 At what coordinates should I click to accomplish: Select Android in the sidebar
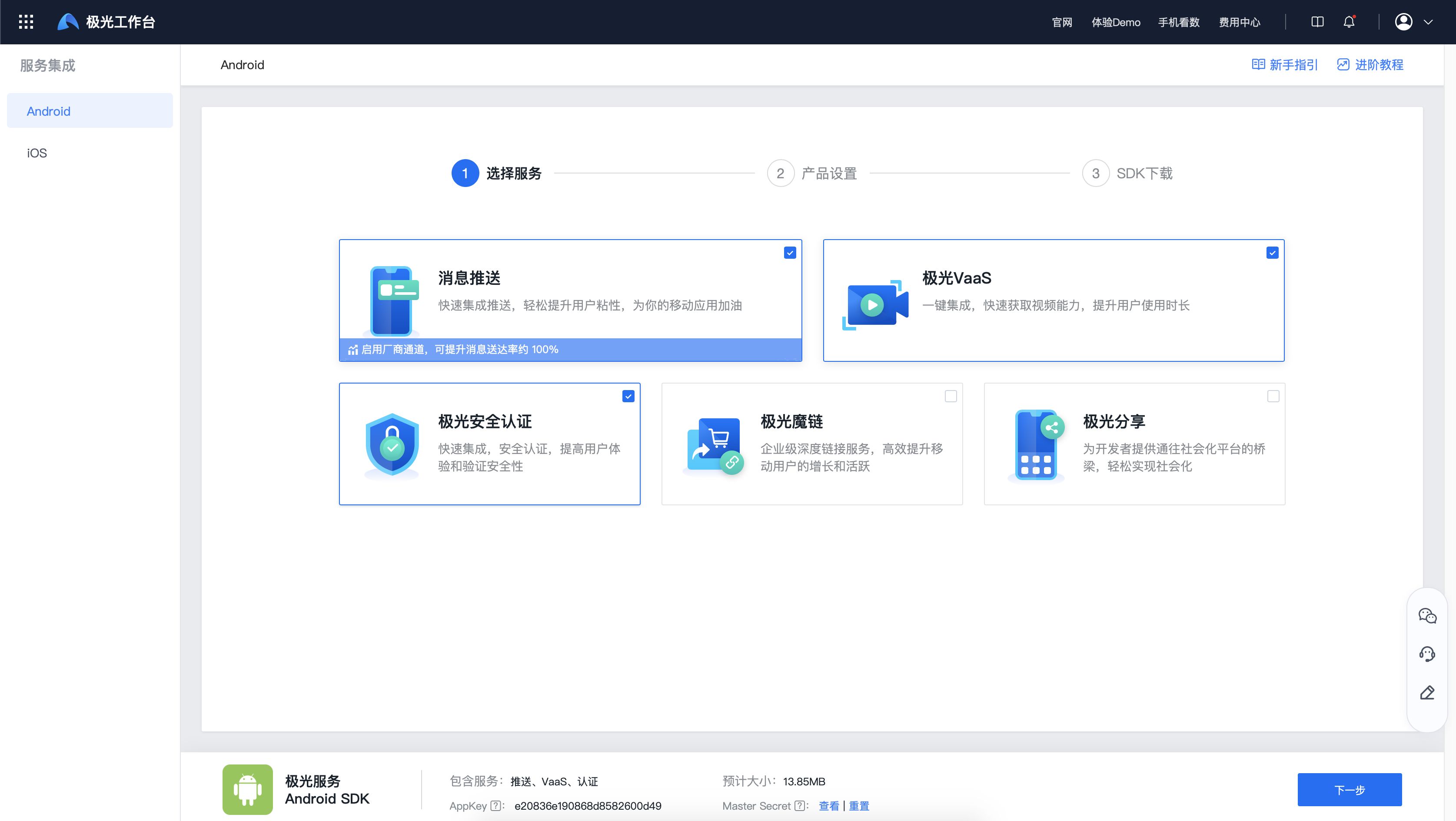(x=90, y=111)
